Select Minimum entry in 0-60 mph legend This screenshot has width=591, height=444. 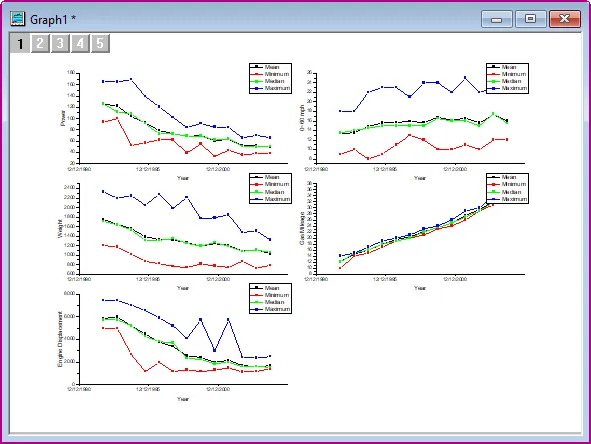pos(507,74)
